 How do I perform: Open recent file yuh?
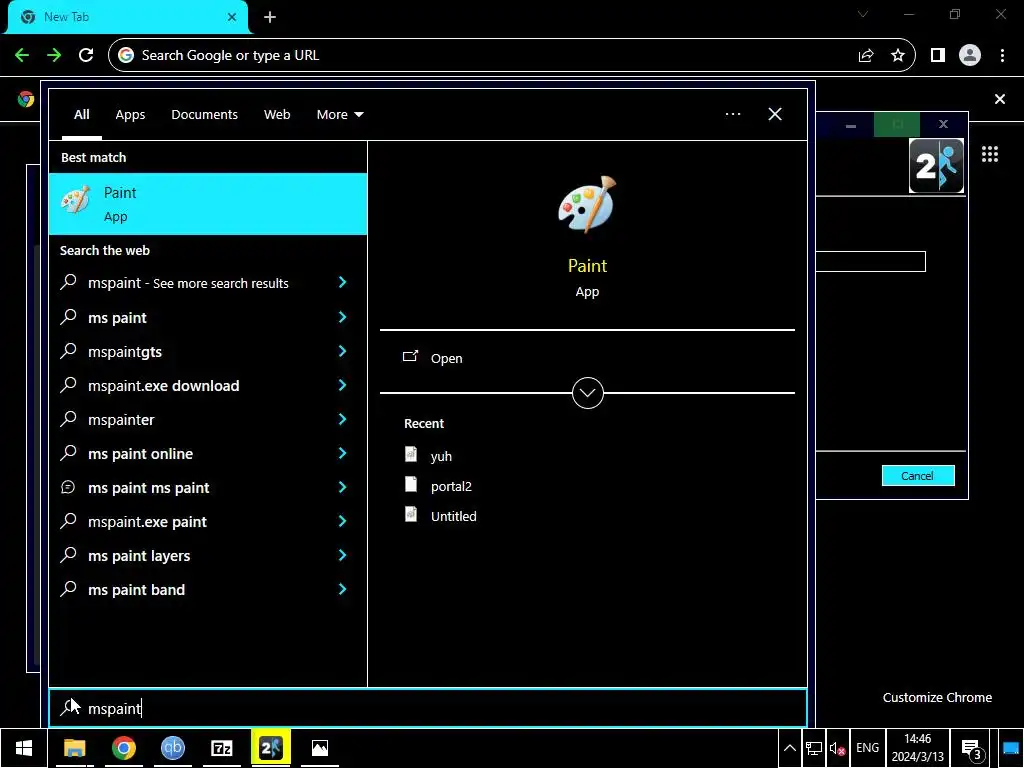[x=441, y=456]
